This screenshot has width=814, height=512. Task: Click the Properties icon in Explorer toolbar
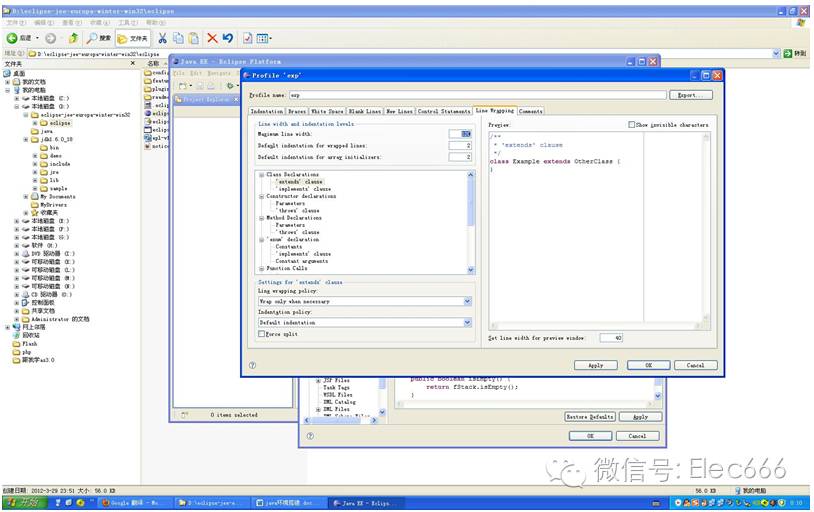coord(248,38)
